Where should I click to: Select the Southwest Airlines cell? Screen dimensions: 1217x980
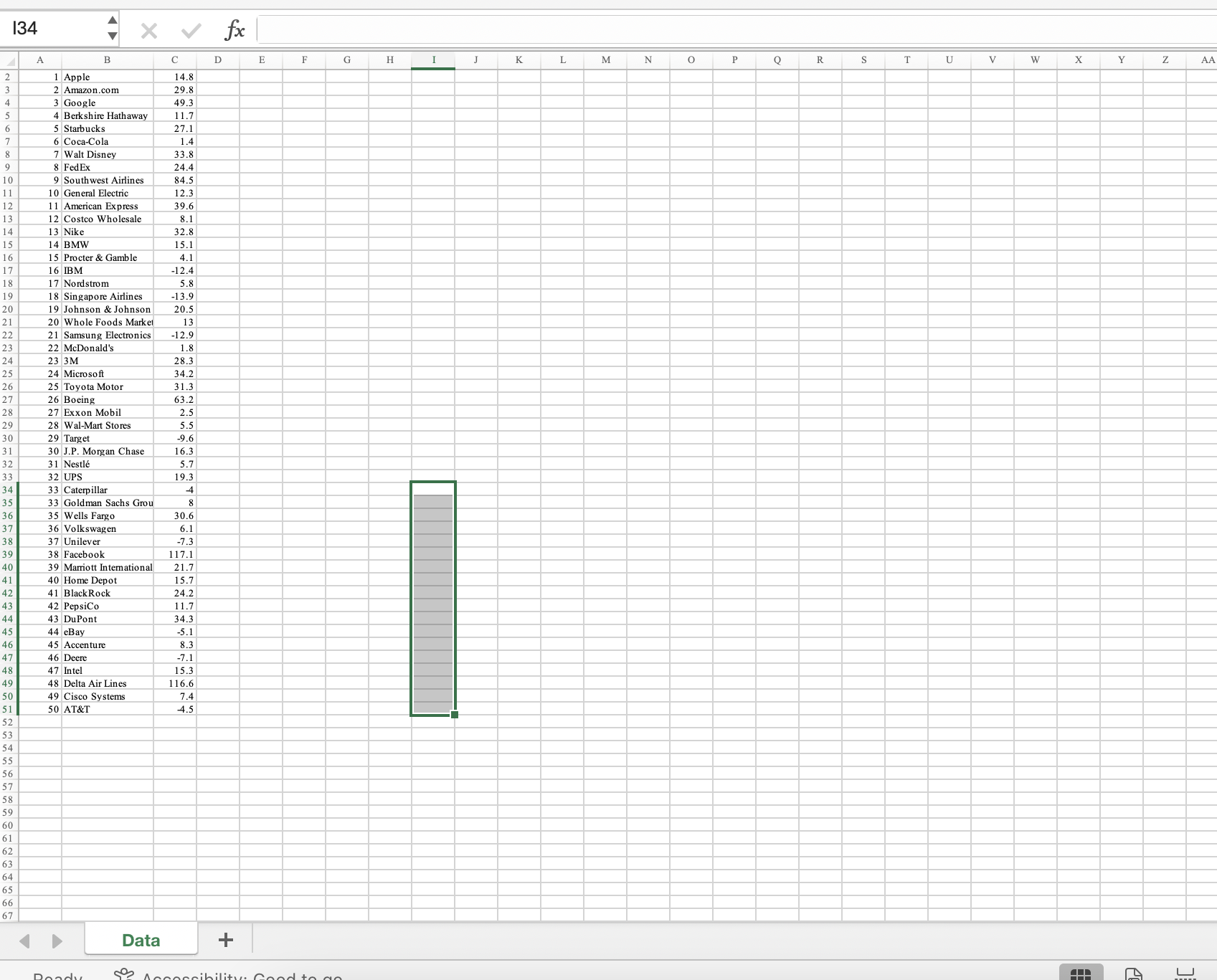(x=108, y=180)
